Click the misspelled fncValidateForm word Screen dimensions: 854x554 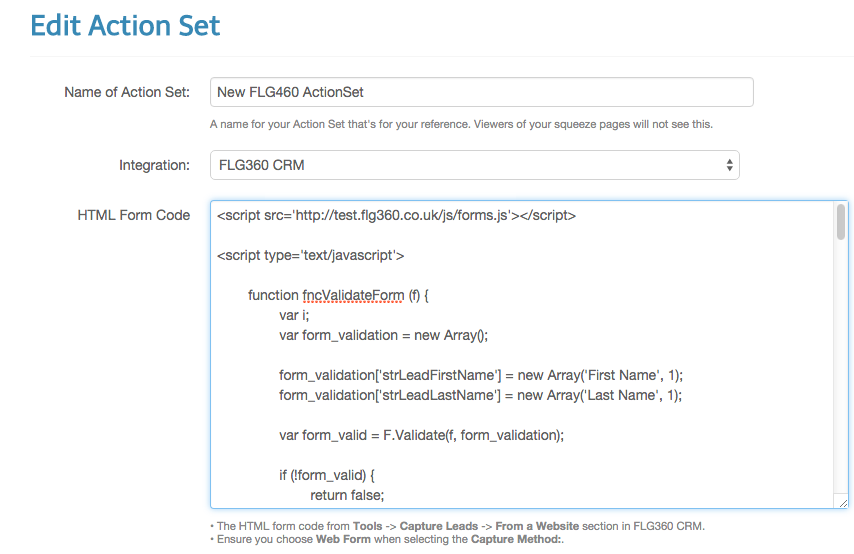click(x=353, y=295)
